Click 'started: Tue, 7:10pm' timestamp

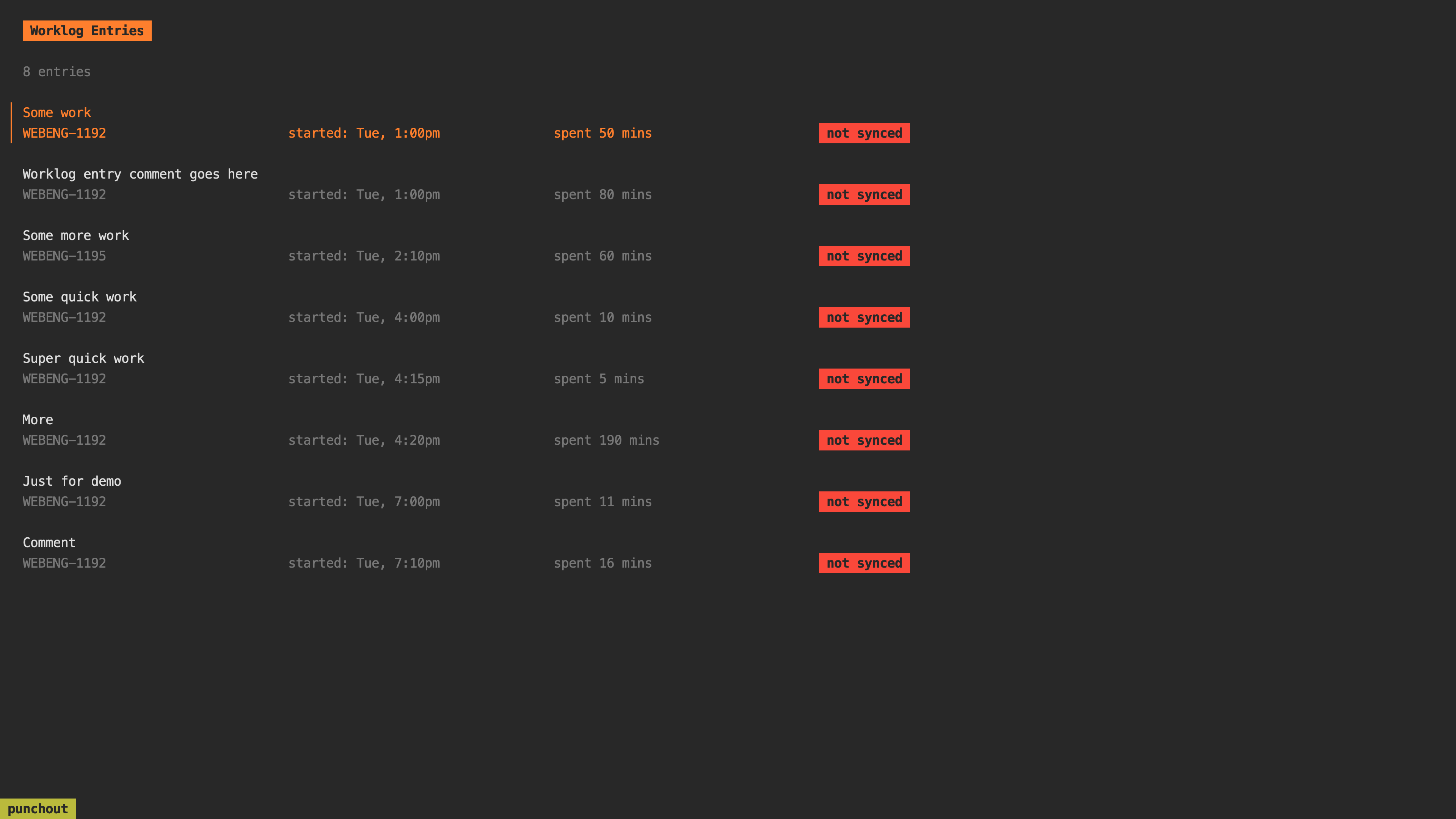coord(364,563)
